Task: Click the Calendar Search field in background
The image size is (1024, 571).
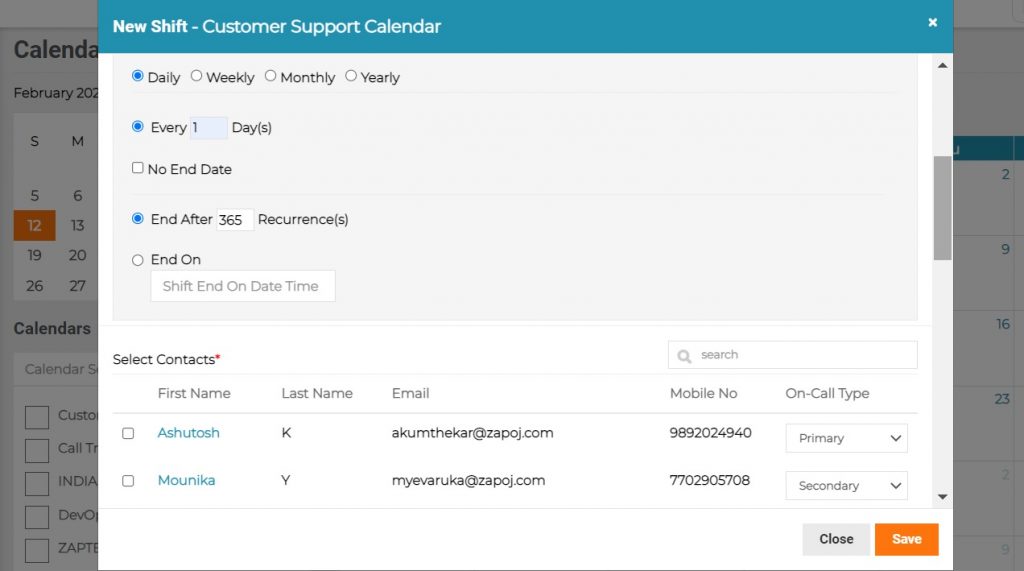Action: [56, 369]
